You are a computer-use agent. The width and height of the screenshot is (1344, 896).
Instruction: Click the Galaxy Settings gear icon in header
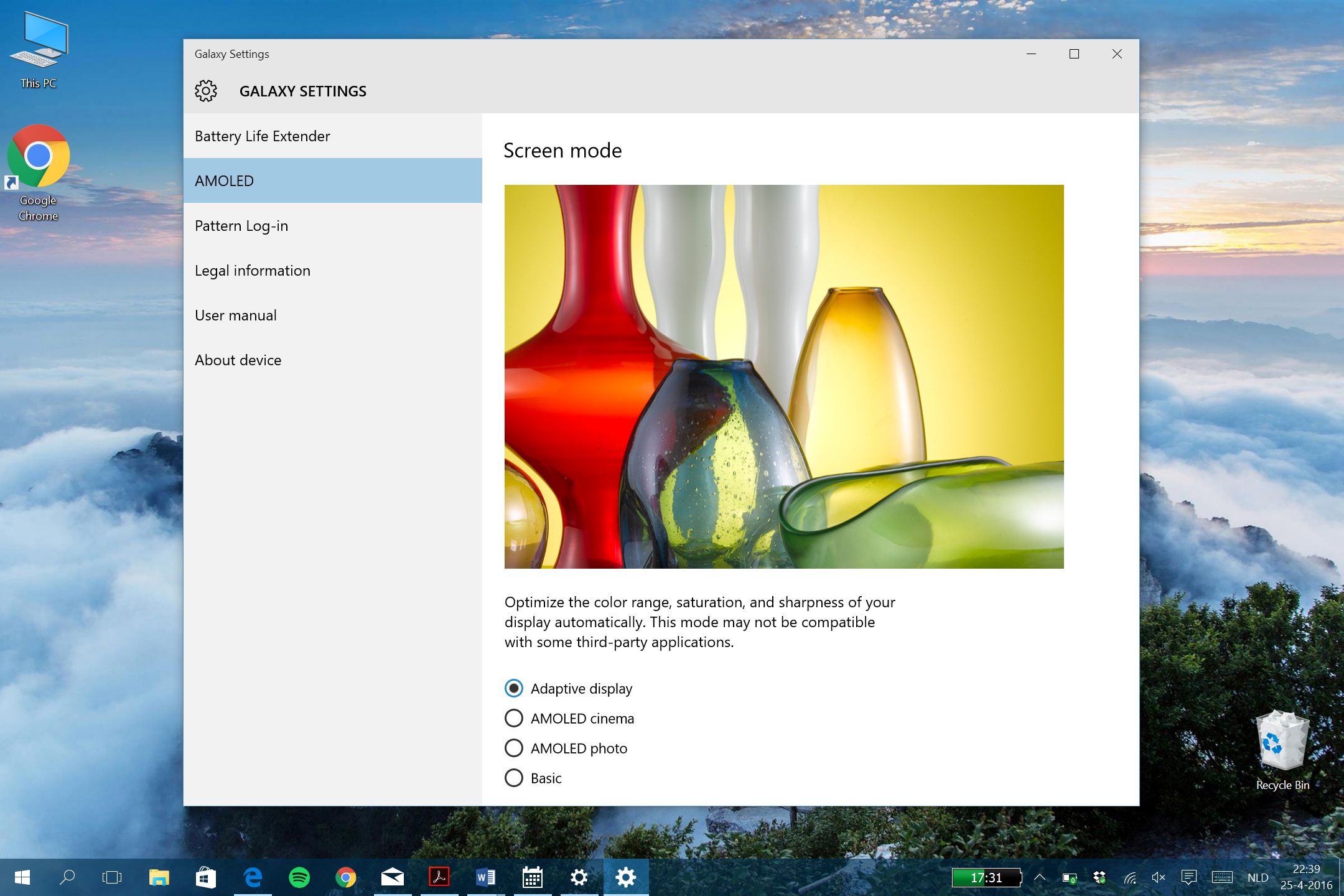pyautogui.click(x=206, y=91)
